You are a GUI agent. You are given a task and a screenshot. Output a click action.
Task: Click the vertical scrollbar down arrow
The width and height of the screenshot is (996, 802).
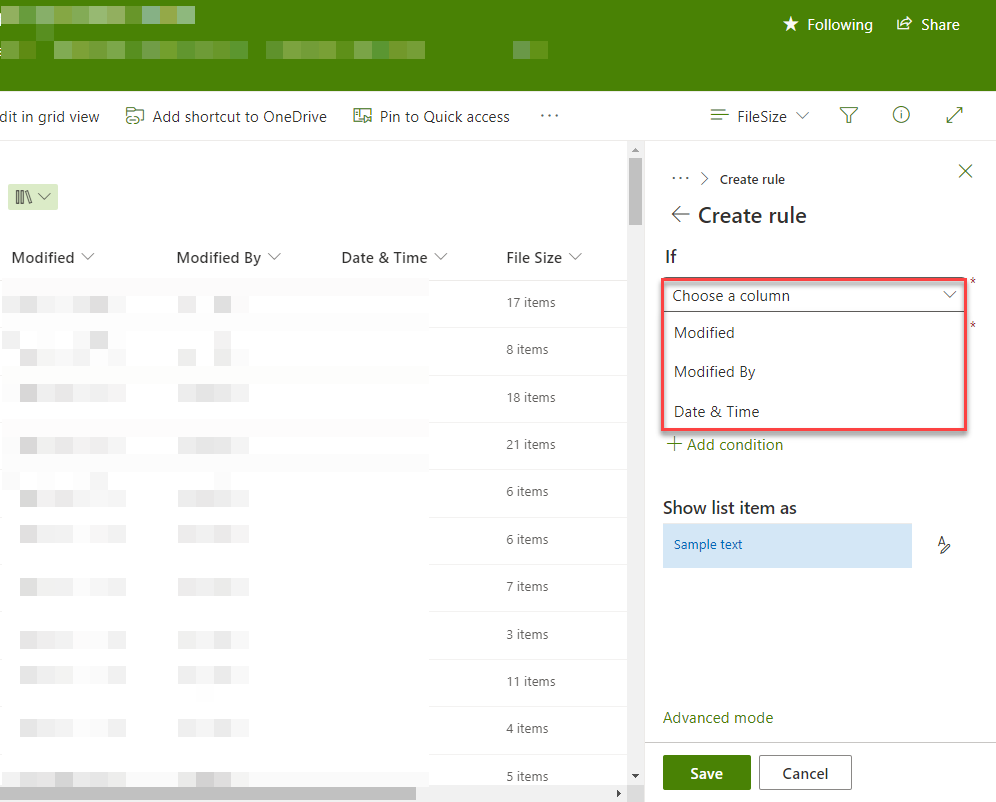(635, 776)
